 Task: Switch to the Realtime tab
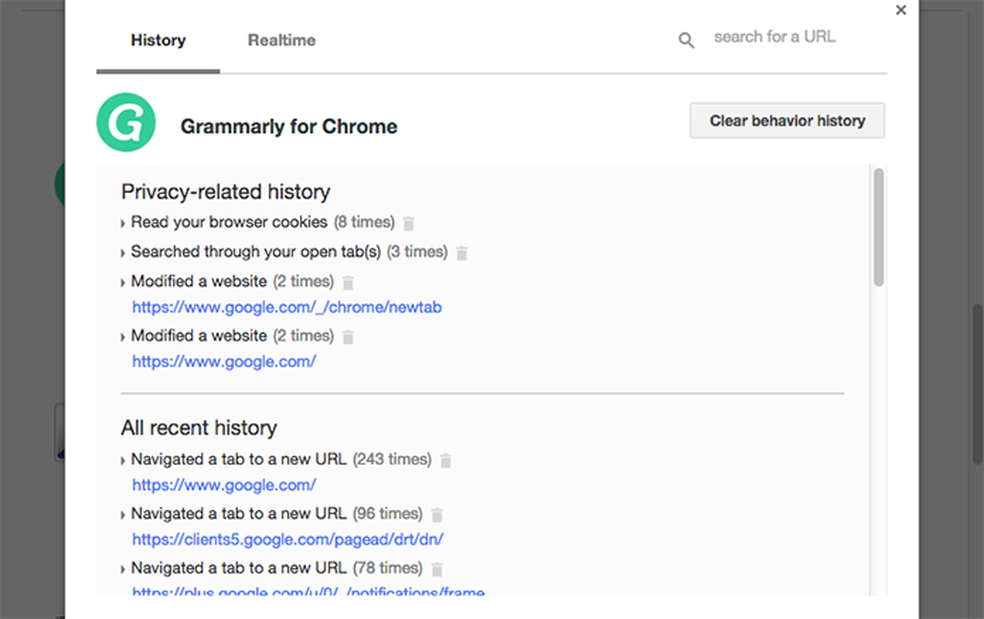click(282, 41)
